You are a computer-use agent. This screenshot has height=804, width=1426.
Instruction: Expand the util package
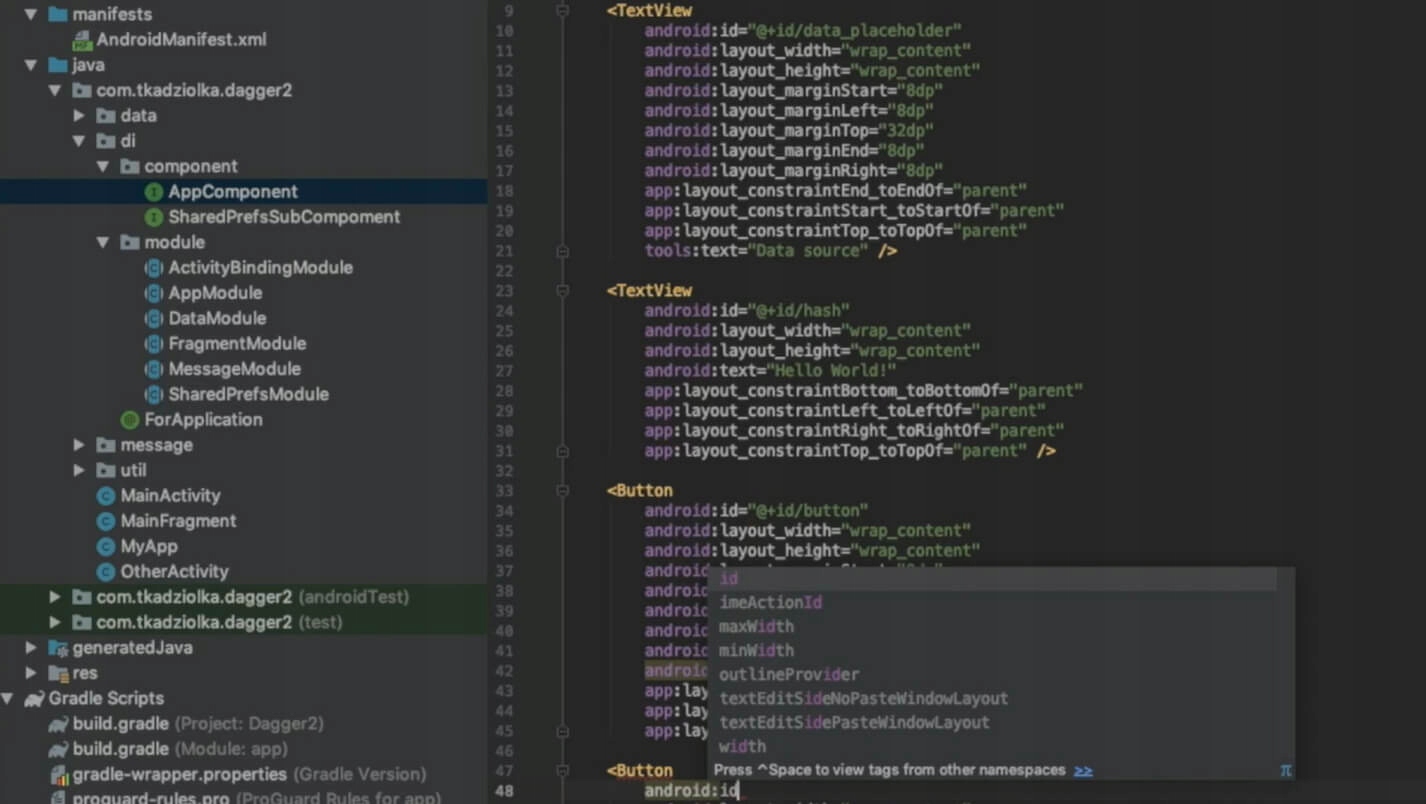tap(79, 471)
